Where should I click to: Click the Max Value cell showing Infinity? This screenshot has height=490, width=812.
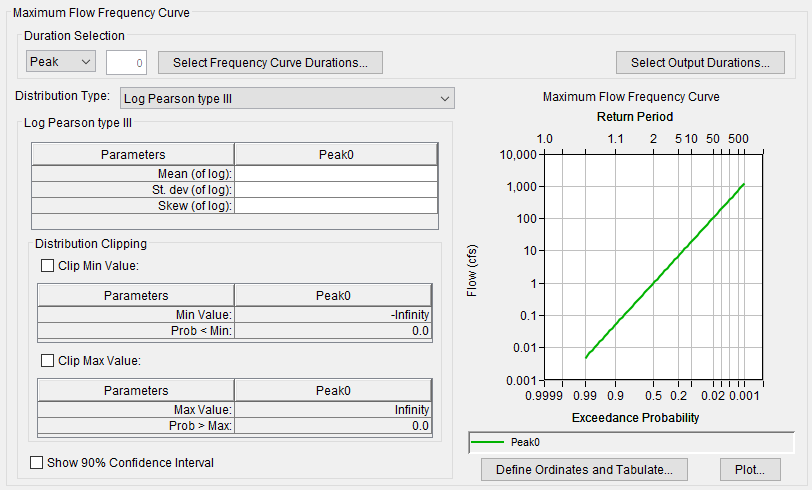[333, 409]
